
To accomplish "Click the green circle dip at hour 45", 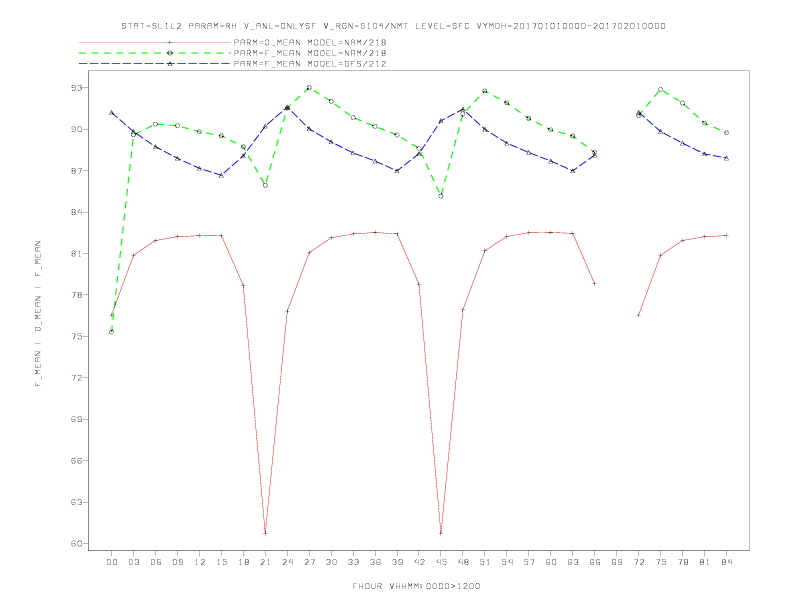I will click(441, 196).
